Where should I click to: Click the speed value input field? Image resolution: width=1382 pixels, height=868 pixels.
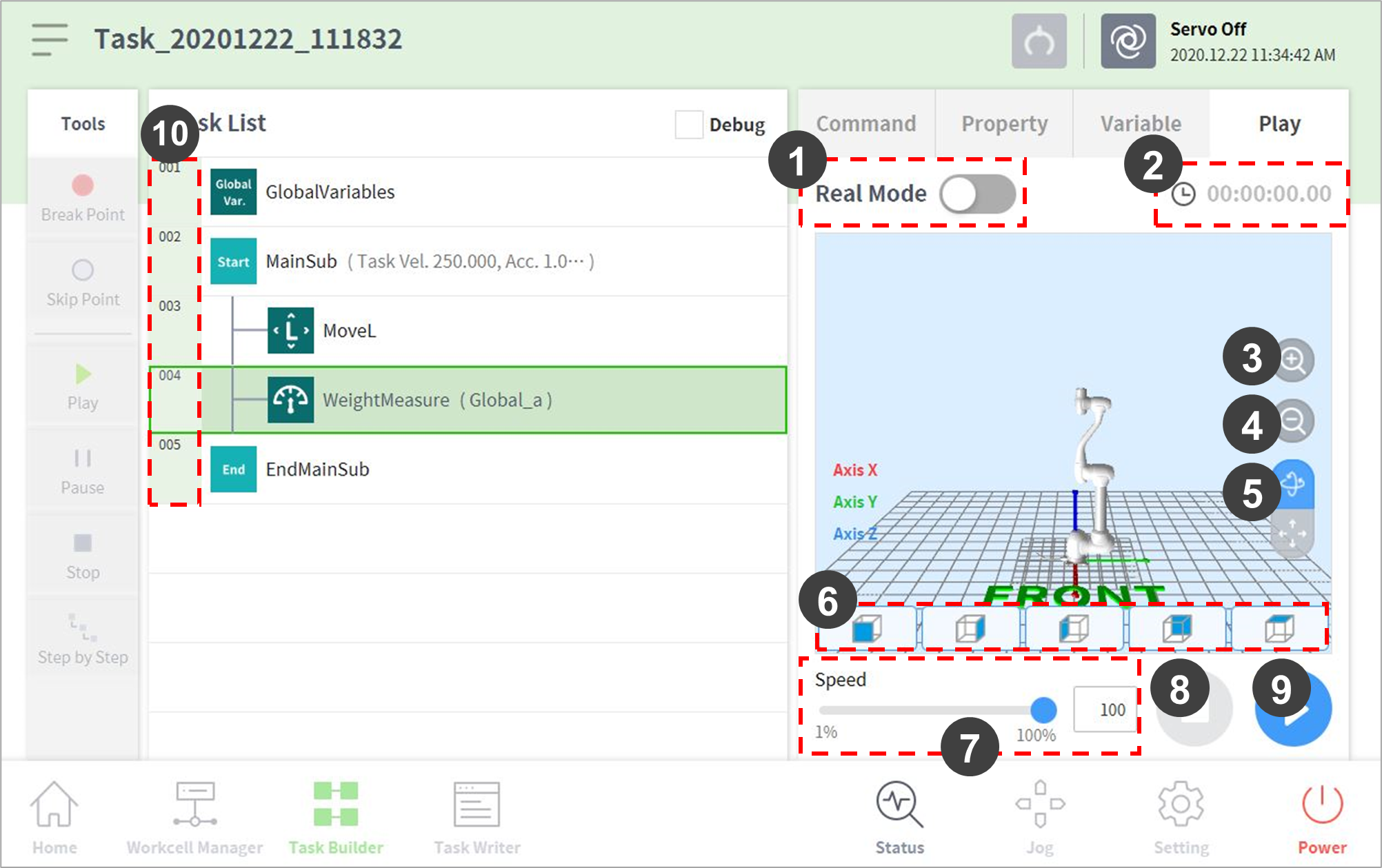pos(1105,709)
